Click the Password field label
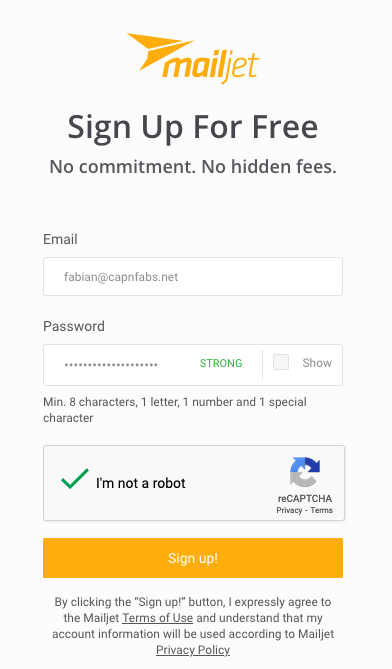The width and height of the screenshot is (392, 669). pos(74,326)
